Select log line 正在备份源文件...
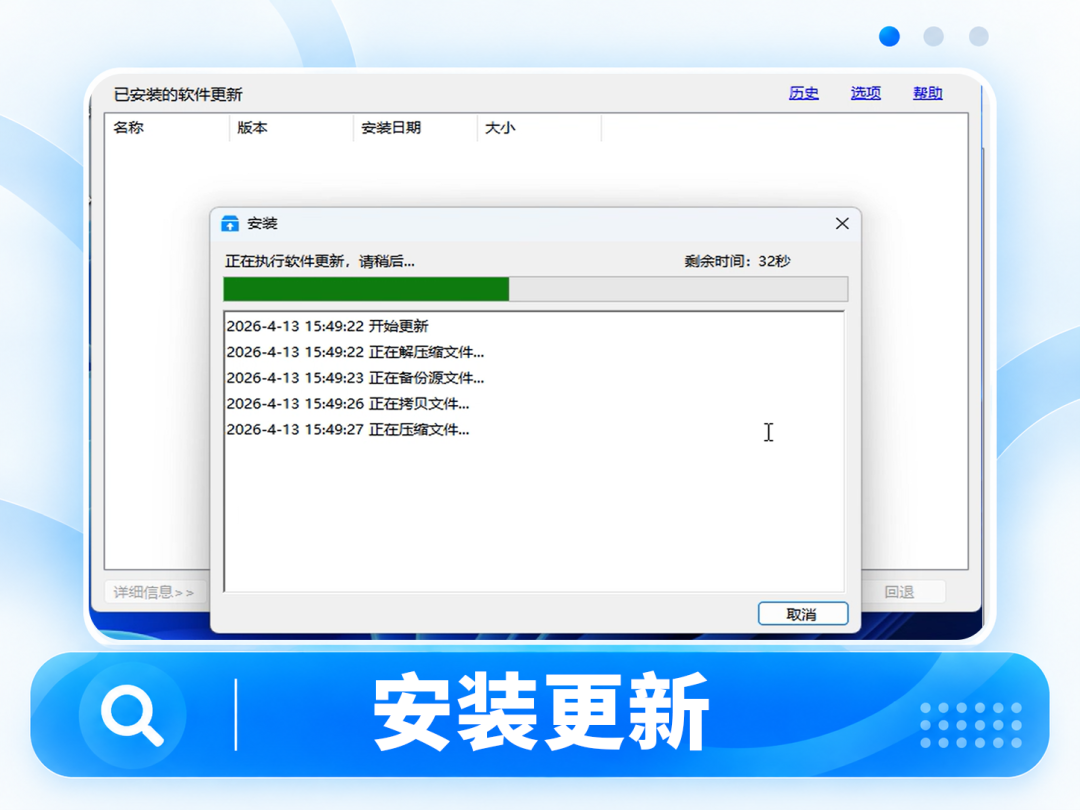This screenshot has height=810, width=1080. tap(355, 377)
